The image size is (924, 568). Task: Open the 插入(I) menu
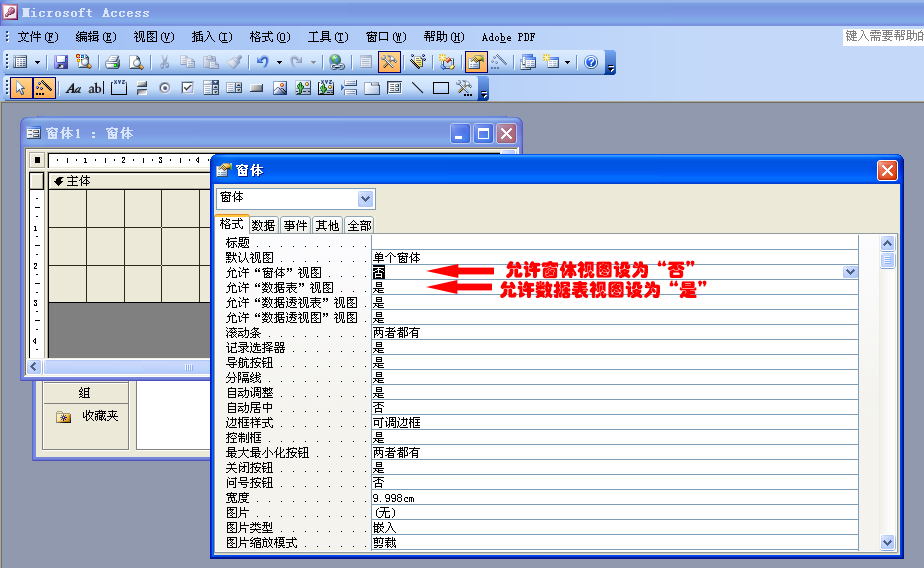(x=212, y=37)
